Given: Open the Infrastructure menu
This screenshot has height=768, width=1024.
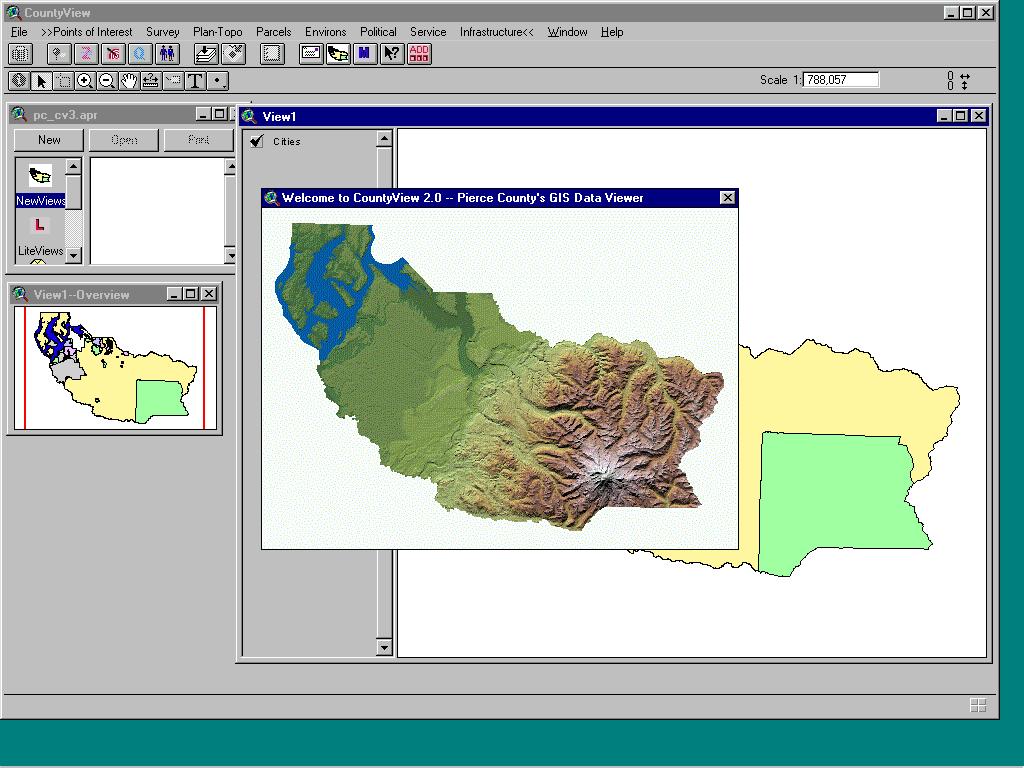Looking at the screenshot, I should click(496, 32).
